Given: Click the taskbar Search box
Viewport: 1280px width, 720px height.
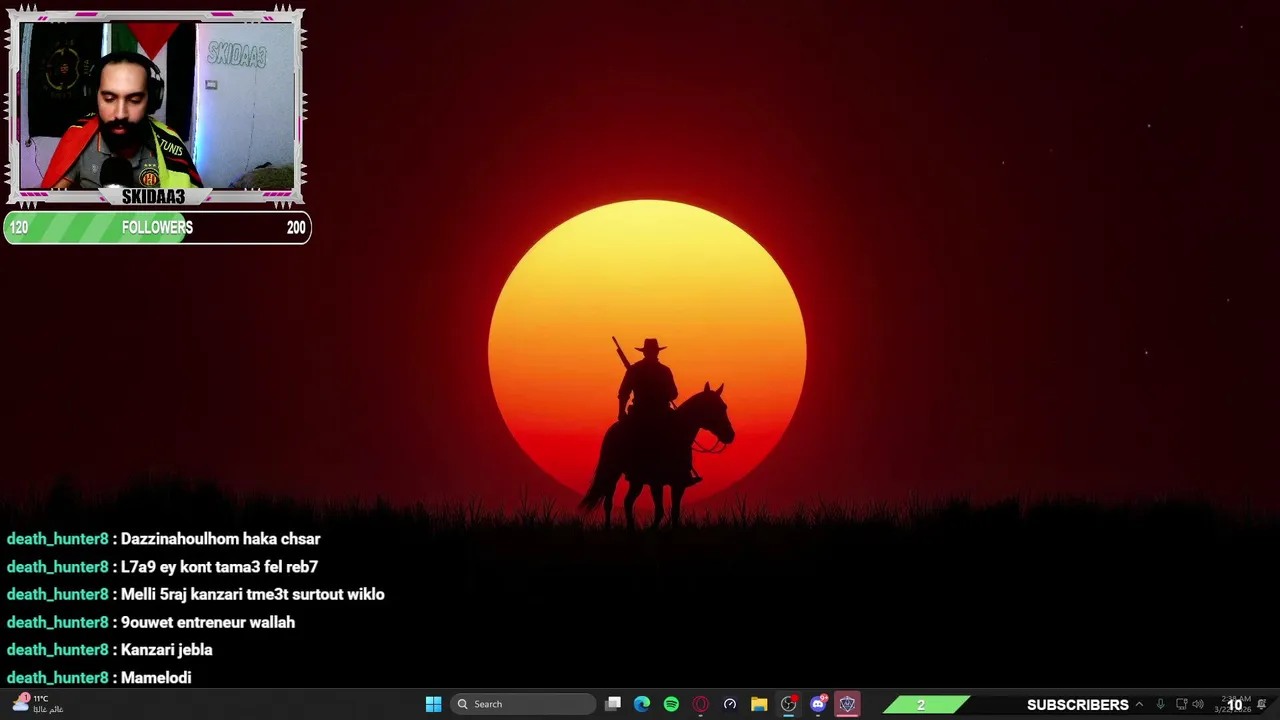Looking at the screenshot, I should click(x=524, y=704).
